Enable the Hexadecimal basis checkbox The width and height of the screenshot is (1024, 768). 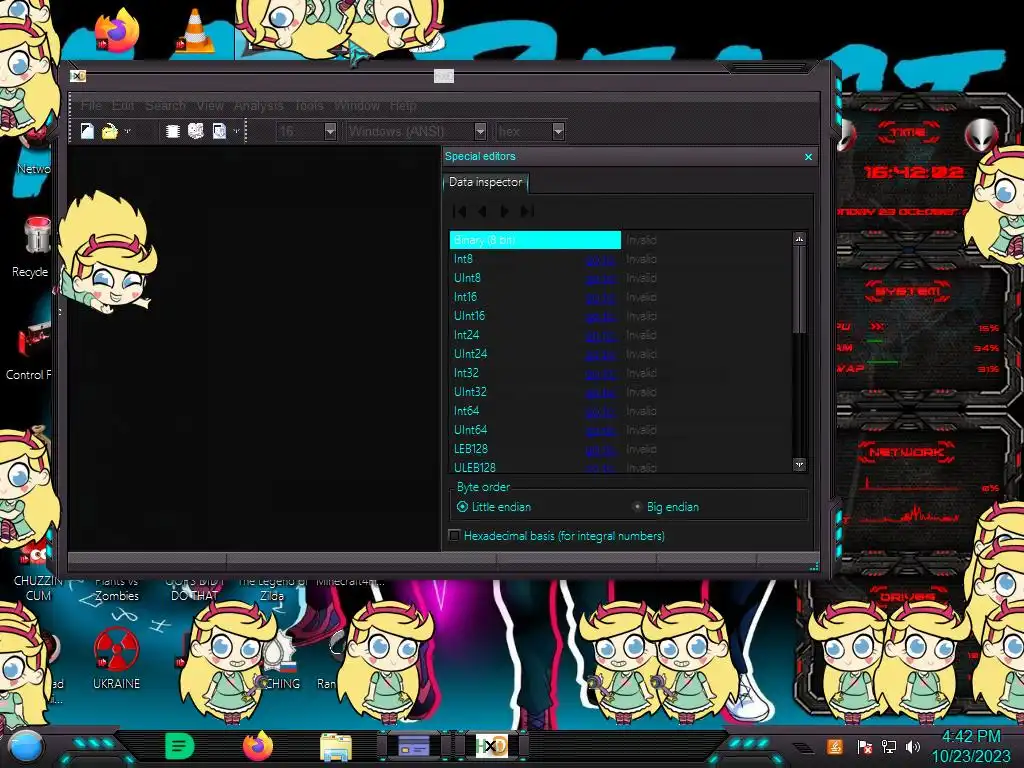(455, 536)
